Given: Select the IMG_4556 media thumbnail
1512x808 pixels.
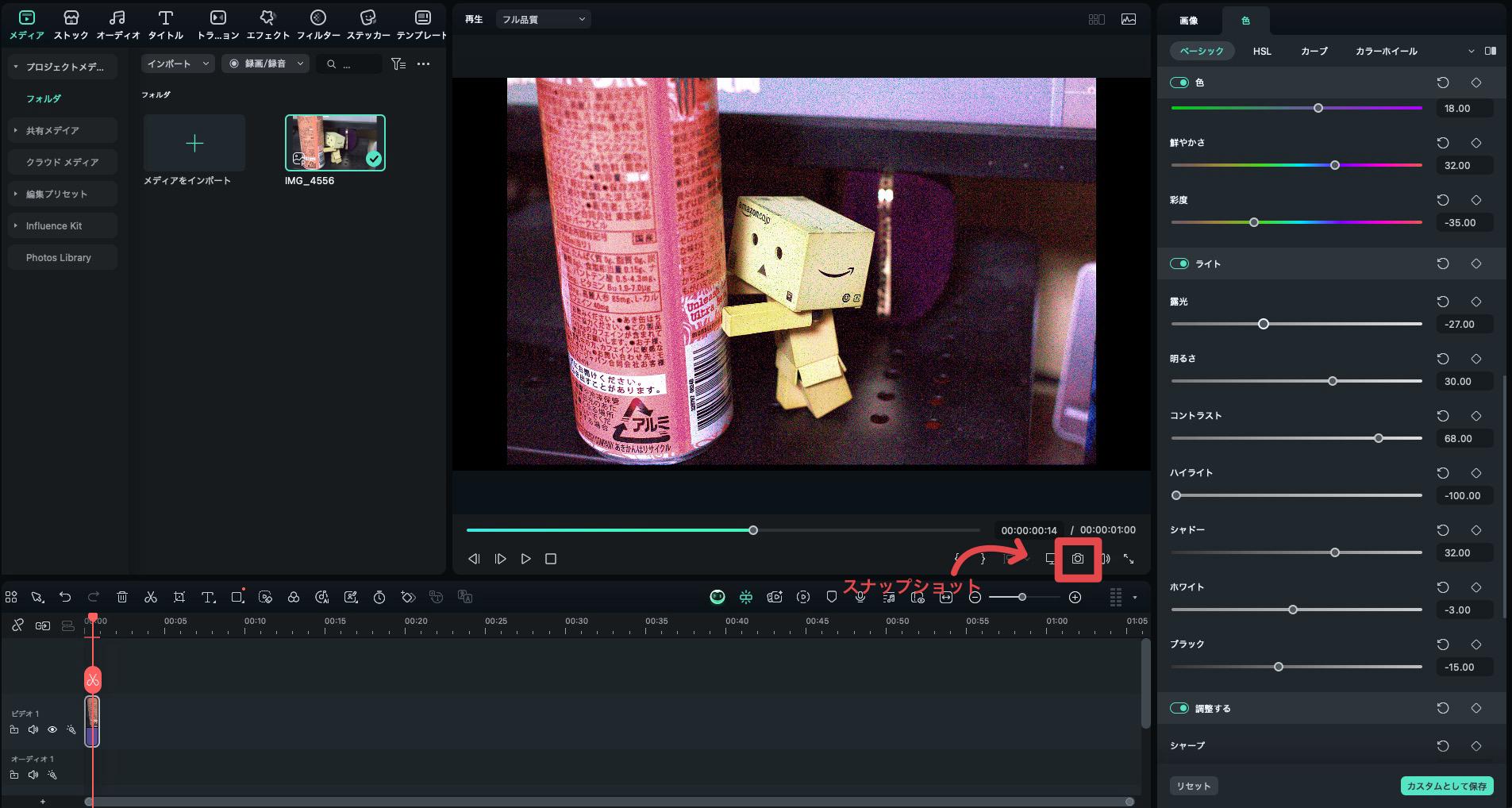Looking at the screenshot, I should 335,143.
